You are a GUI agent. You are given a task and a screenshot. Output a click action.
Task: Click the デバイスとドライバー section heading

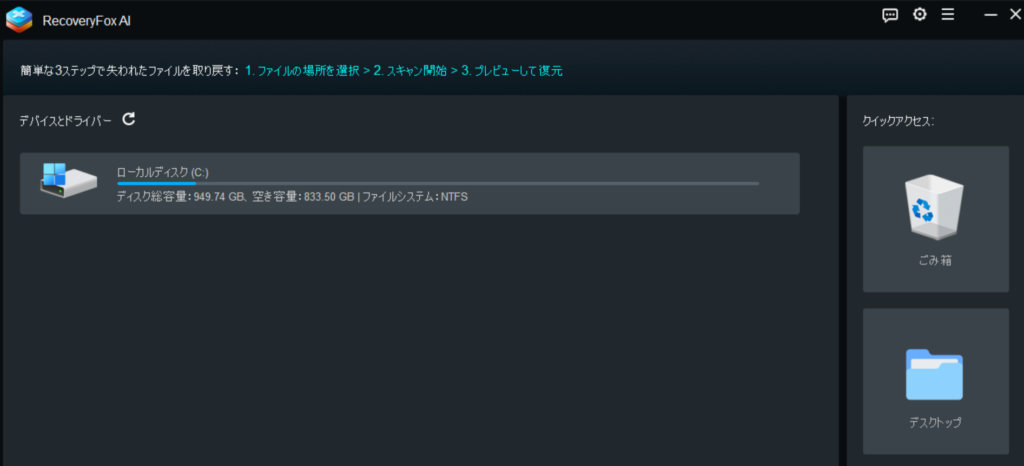point(65,121)
